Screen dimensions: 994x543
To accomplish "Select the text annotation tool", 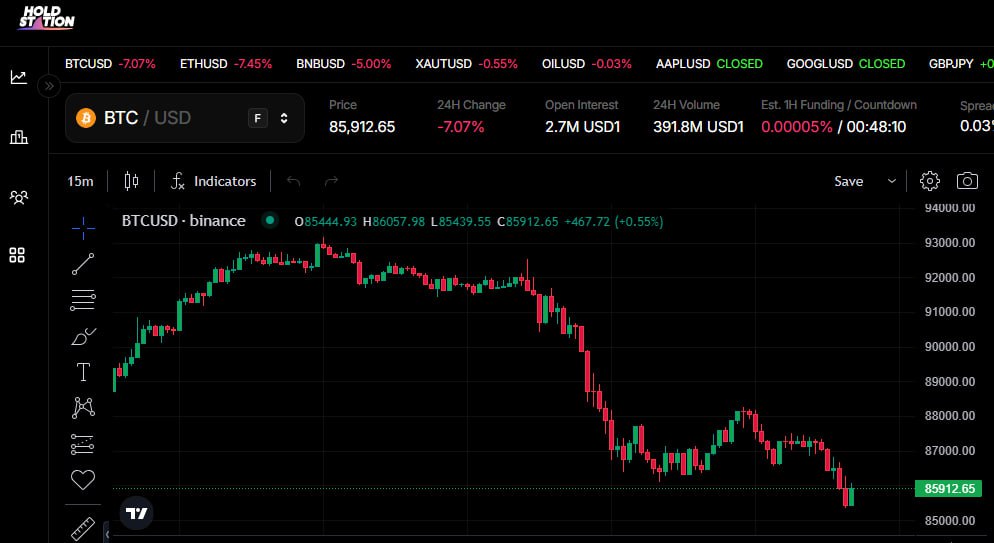I will point(83,372).
